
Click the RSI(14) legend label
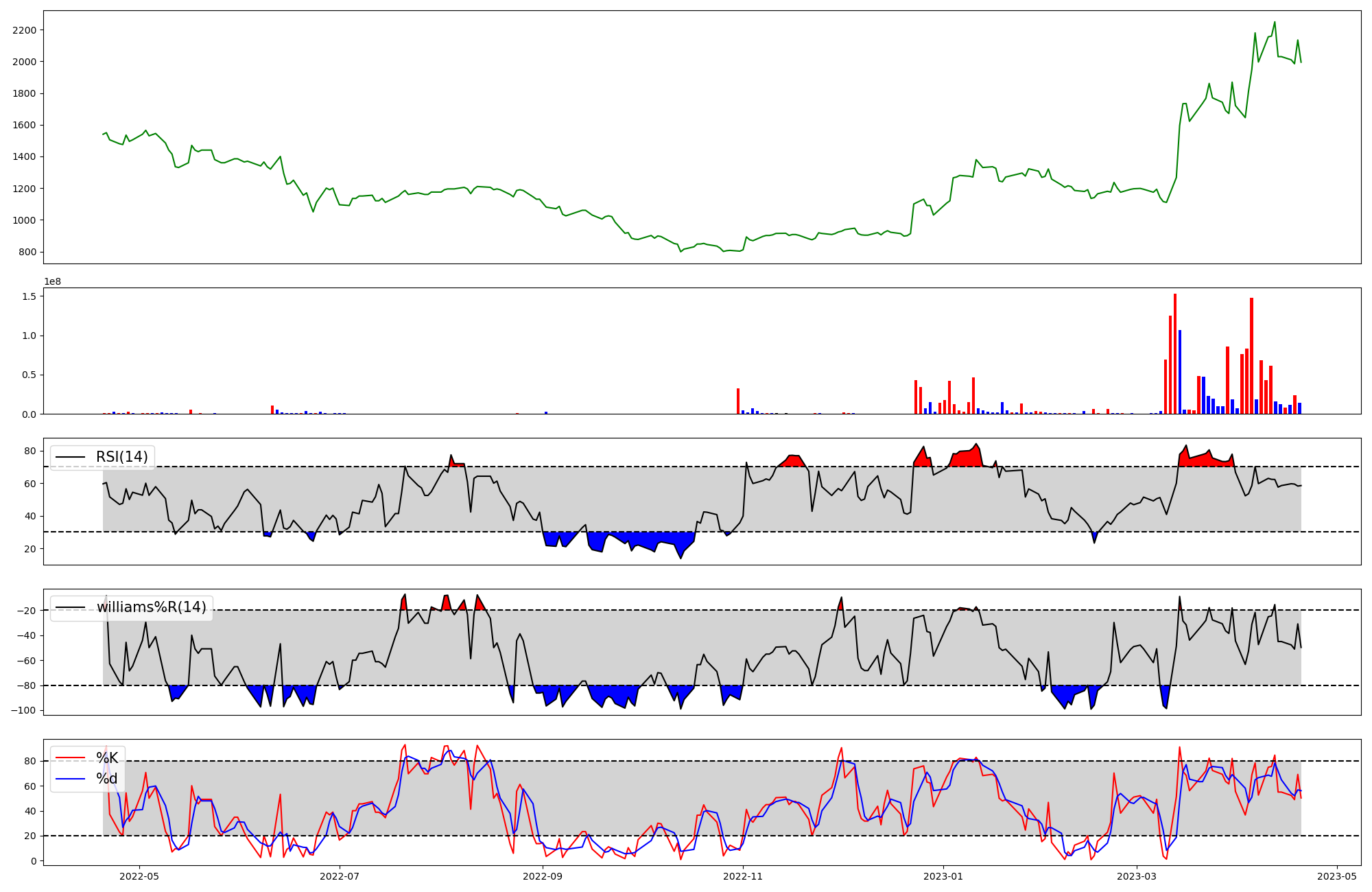[x=121, y=457]
